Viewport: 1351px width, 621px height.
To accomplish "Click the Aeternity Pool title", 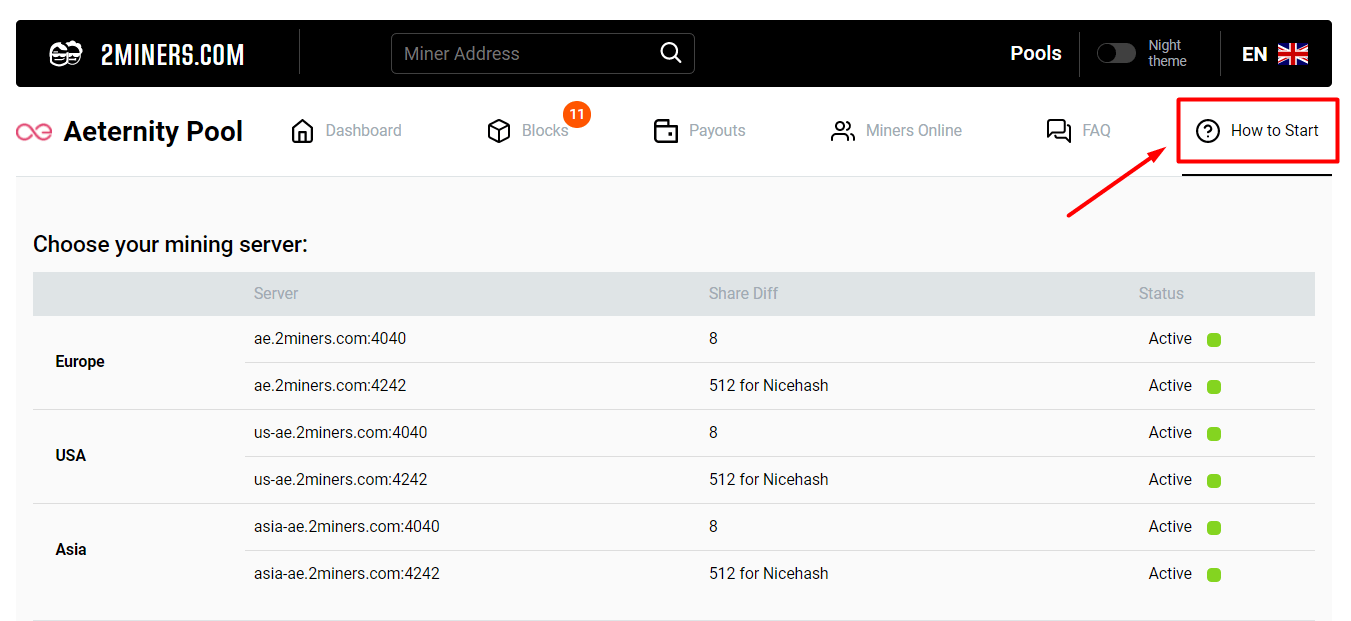I will click(153, 132).
